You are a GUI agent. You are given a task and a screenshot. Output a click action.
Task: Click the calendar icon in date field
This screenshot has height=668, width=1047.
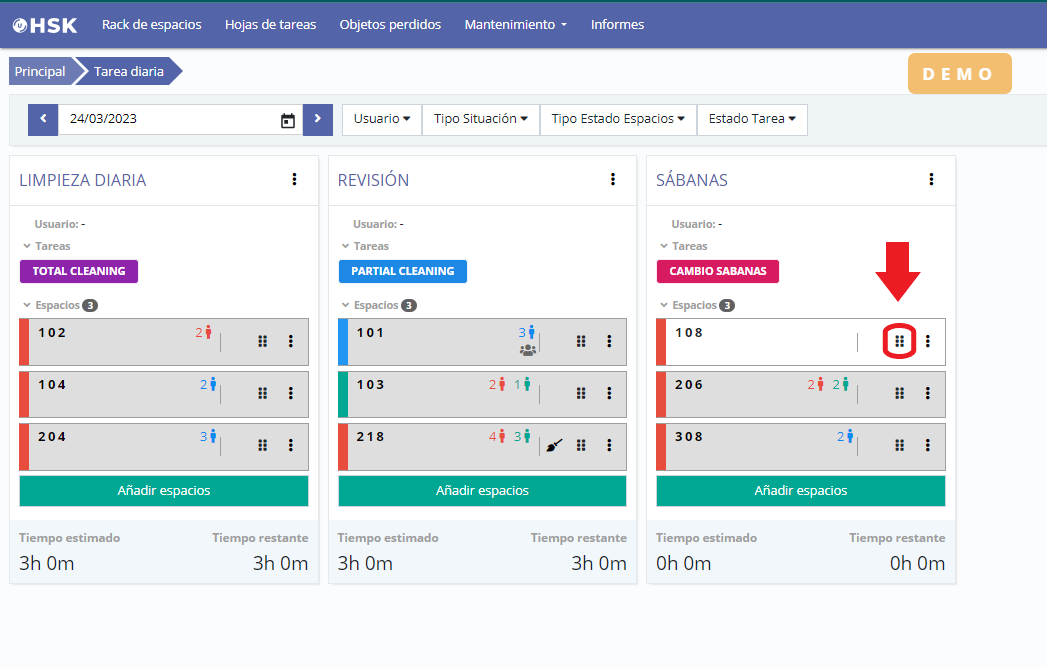point(288,120)
